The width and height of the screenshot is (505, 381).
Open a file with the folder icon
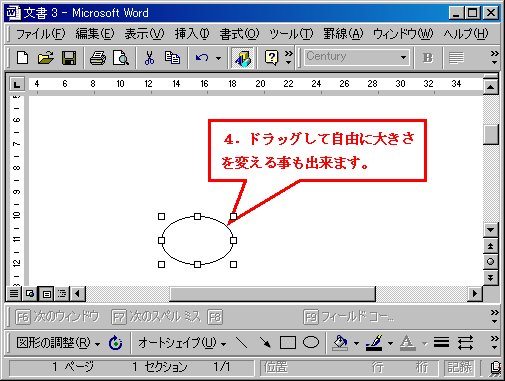[x=46, y=58]
